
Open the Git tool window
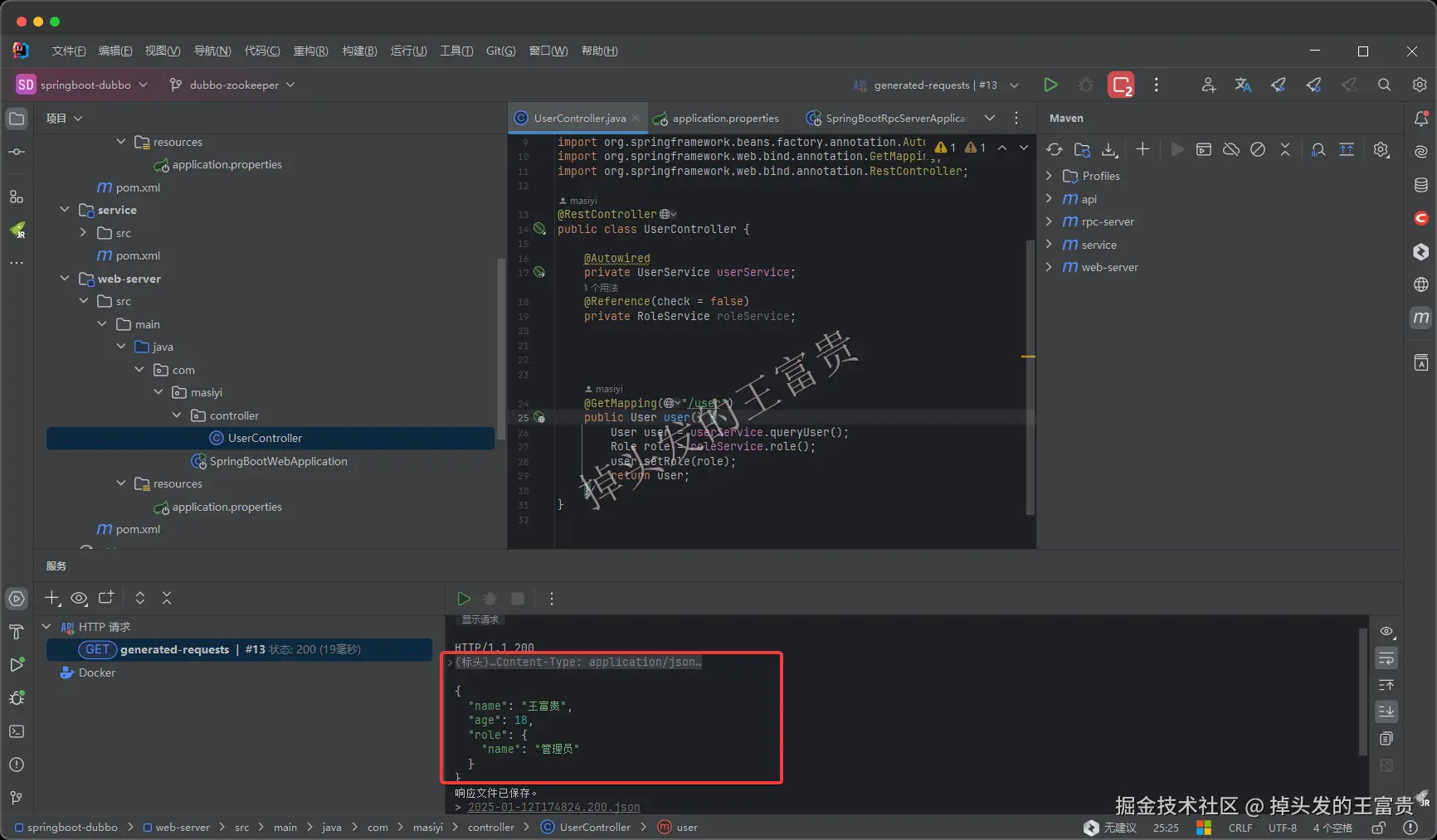coord(17,798)
